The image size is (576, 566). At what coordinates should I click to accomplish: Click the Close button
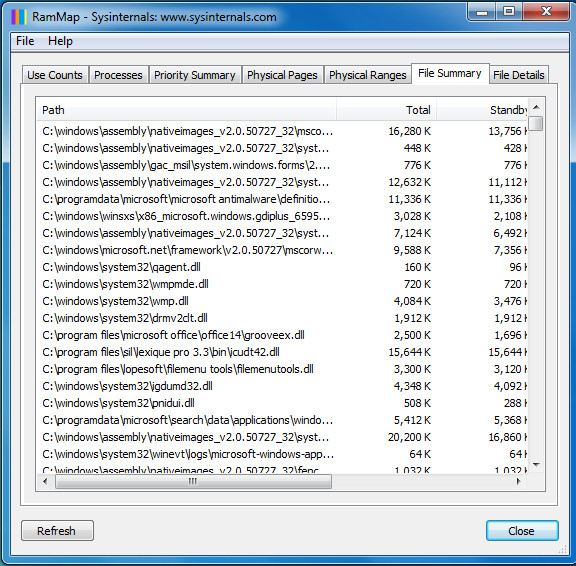522,531
